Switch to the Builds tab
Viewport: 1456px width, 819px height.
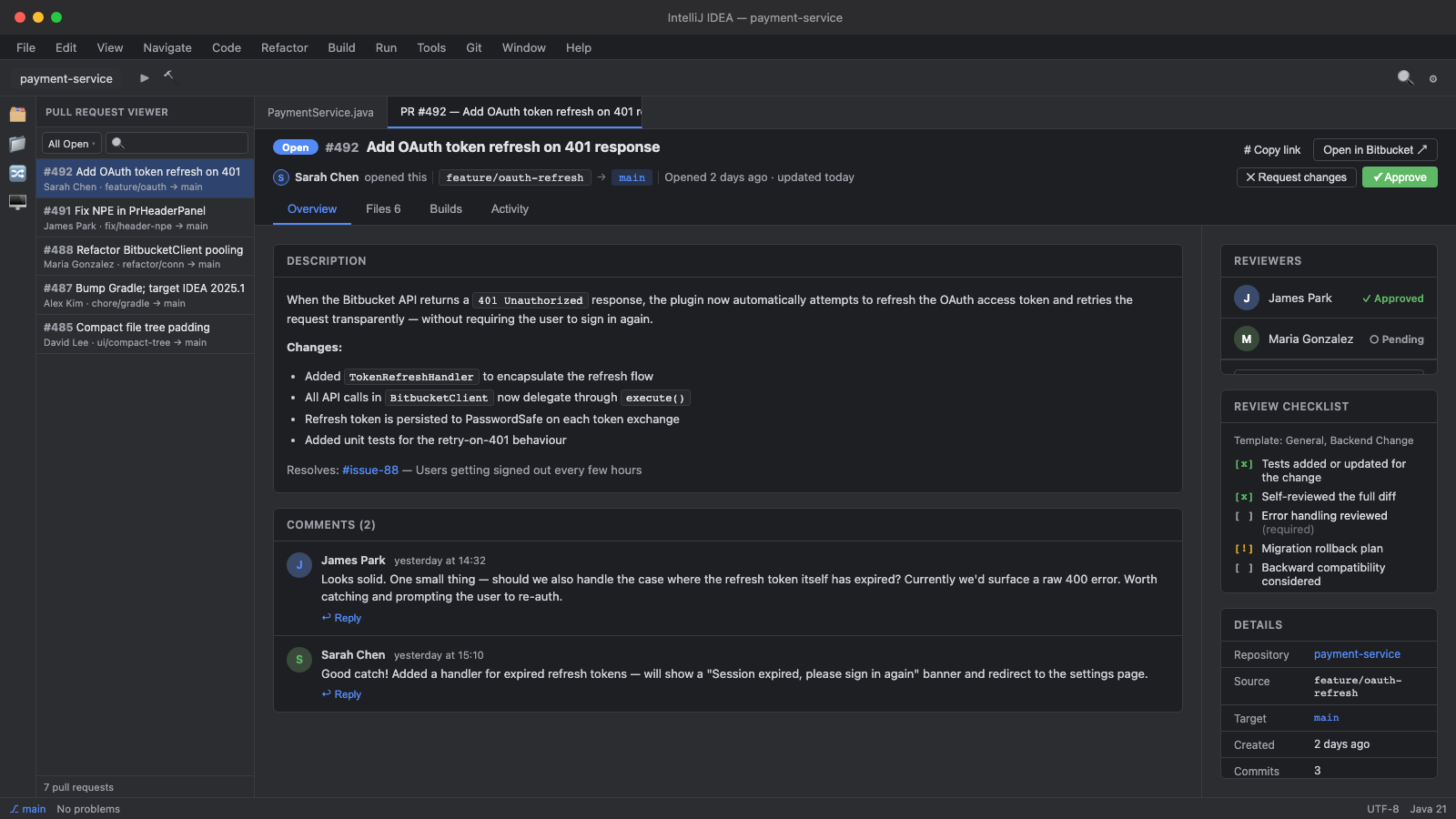pos(446,209)
